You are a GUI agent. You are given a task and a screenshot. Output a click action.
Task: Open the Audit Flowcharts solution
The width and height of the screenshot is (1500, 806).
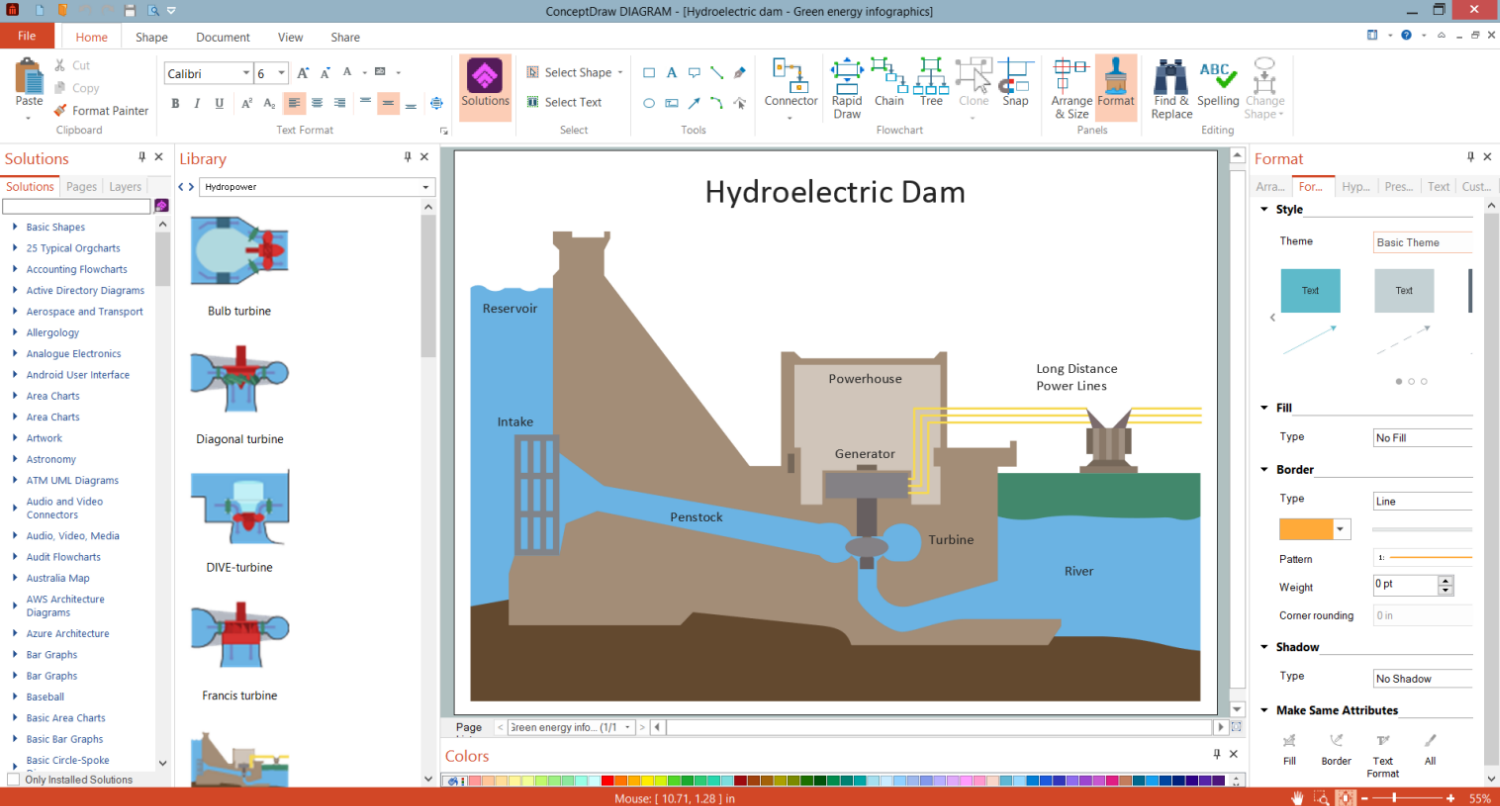pos(63,557)
